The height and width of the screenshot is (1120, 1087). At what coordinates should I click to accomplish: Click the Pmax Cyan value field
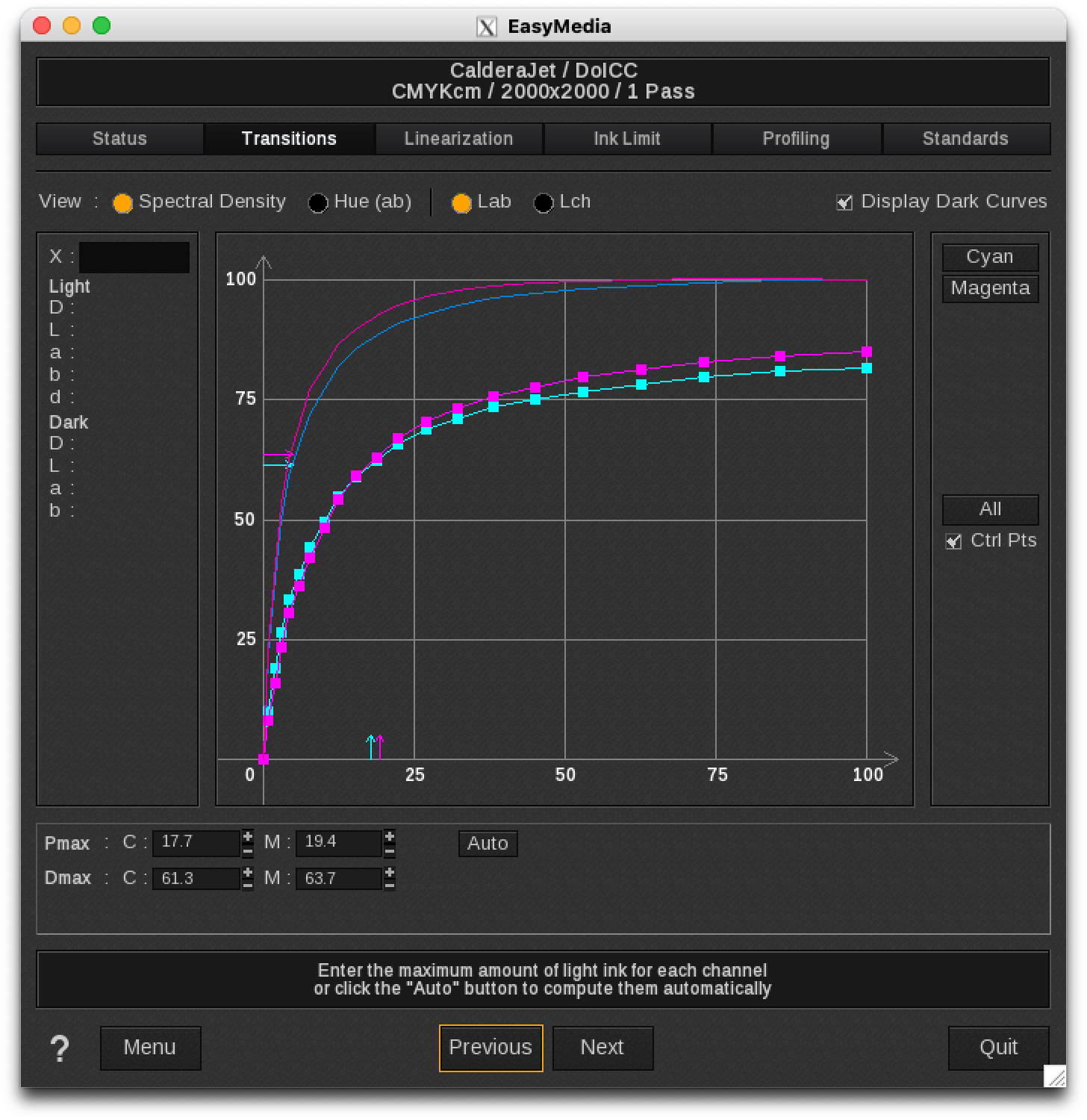pyautogui.click(x=196, y=843)
